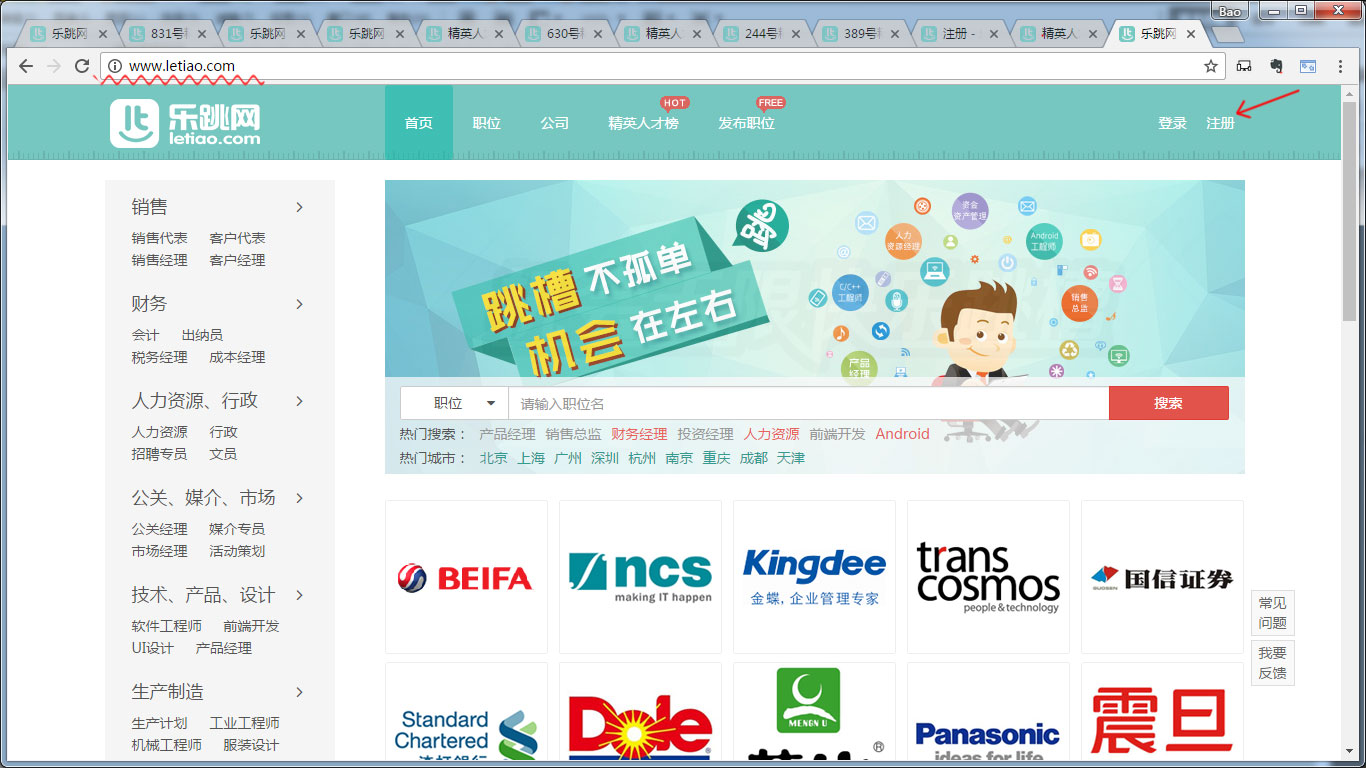Select hot city 天津
Screen dimensions: 1366x768
791,458
